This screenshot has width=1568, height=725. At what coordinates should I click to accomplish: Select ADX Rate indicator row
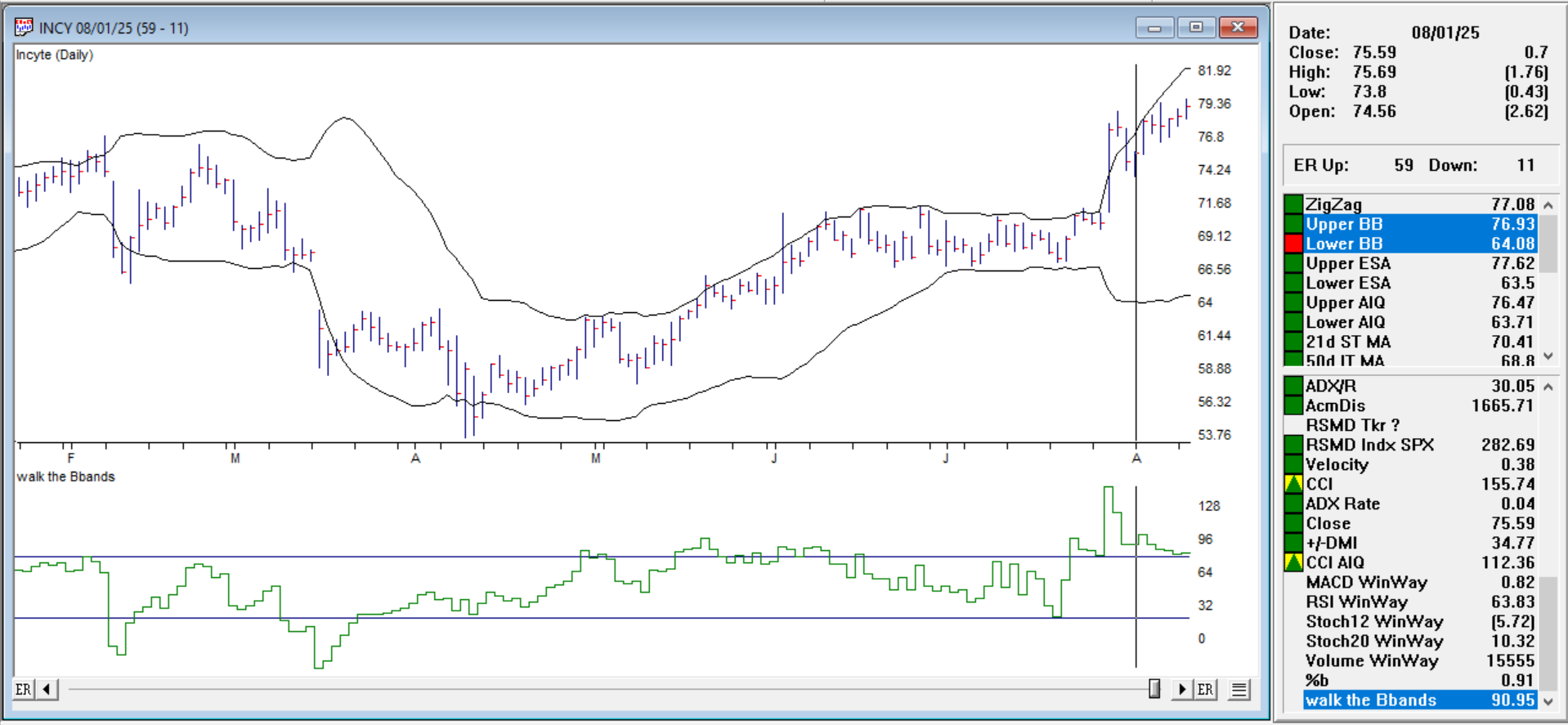1420,503
